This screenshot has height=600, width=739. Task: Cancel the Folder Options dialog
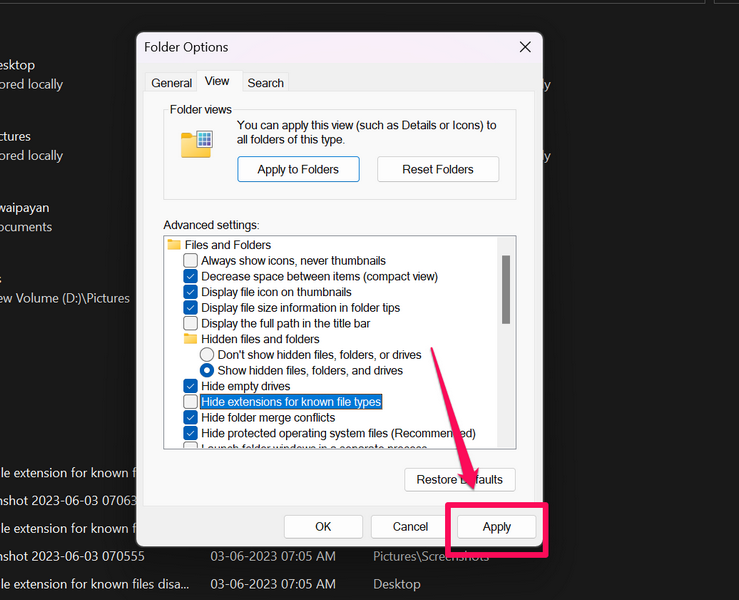pyautogui.click(x=410, y=527)
